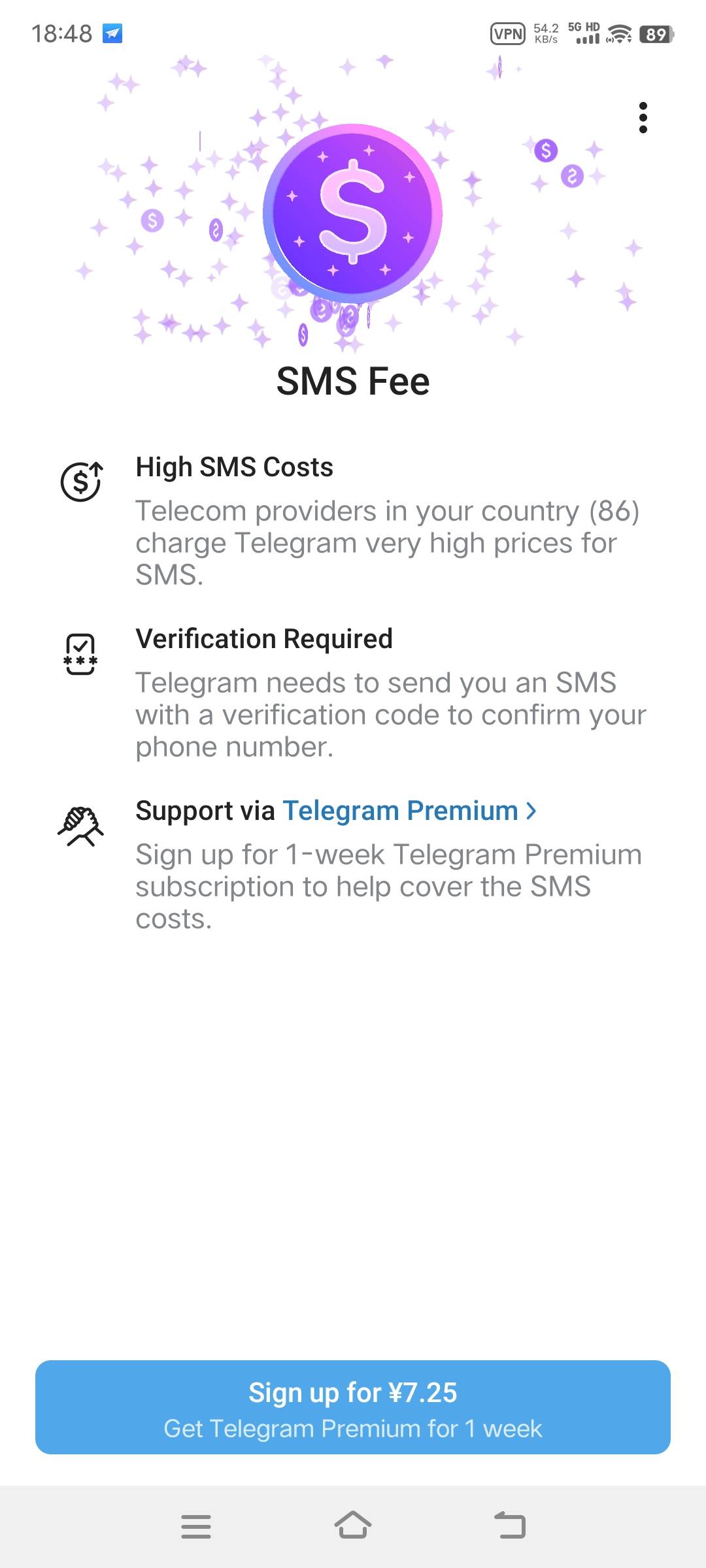Open the three-dot overflow menu
The width and height of the screenshot is (706, 1568).
coord(643,118)
